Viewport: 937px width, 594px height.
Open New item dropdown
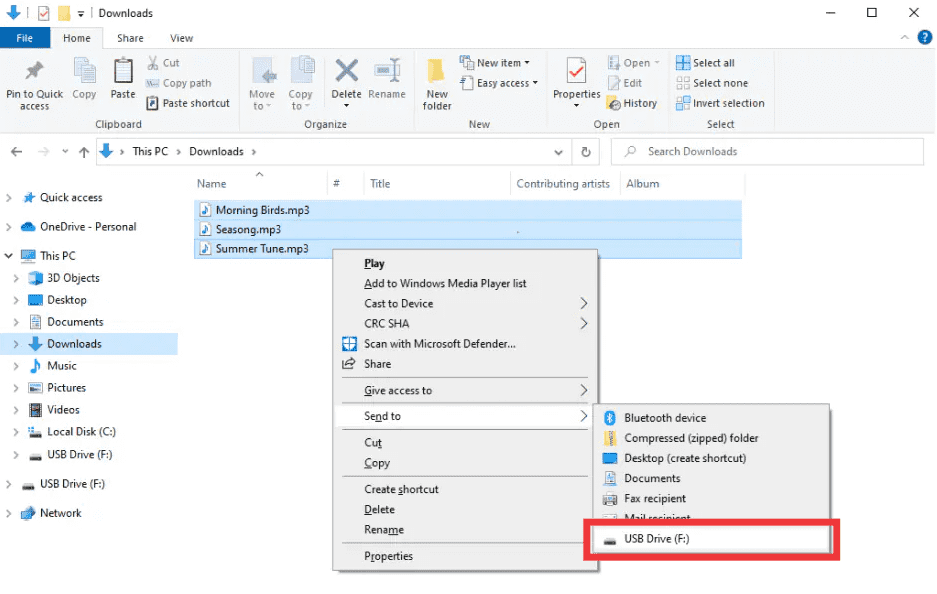(x=495, y=63)
